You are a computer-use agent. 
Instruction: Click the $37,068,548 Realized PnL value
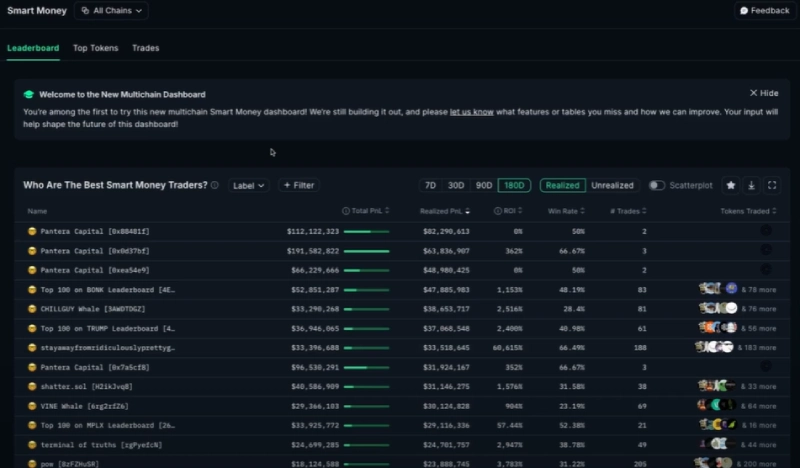(x=446, y=328)
